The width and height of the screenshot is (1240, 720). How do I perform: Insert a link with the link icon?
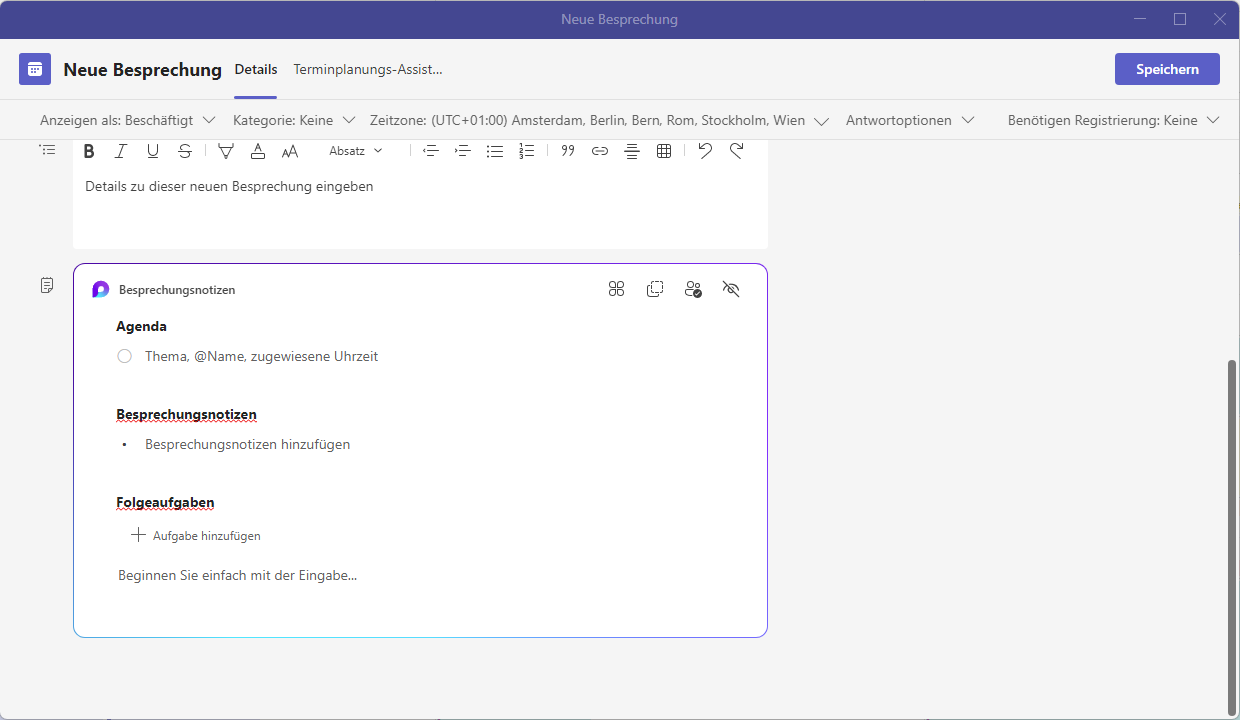(600, 151)
